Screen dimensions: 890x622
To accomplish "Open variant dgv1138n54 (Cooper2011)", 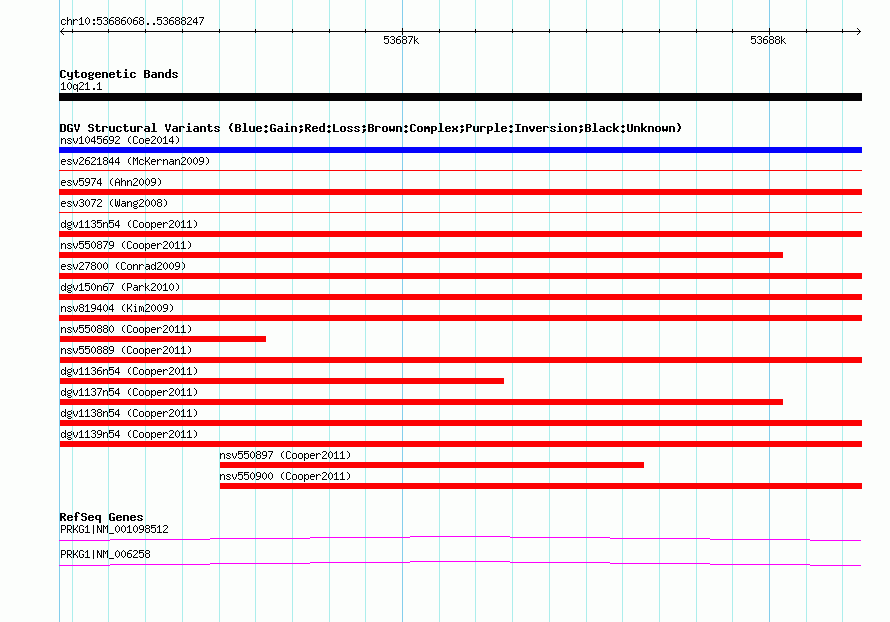I will pyautogui.click(x=129, y=413).
